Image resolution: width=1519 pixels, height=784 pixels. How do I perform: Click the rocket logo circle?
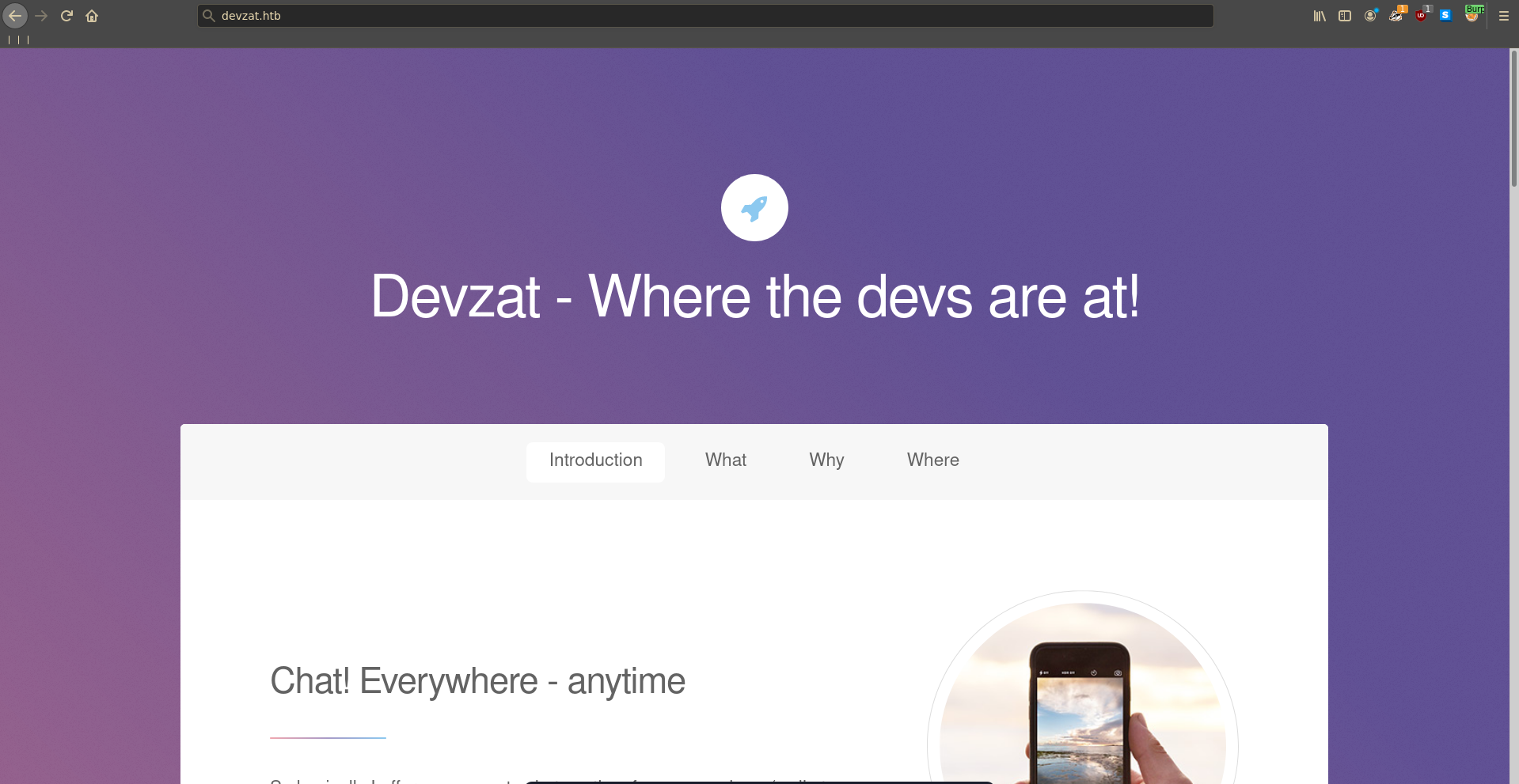point(754,208)
